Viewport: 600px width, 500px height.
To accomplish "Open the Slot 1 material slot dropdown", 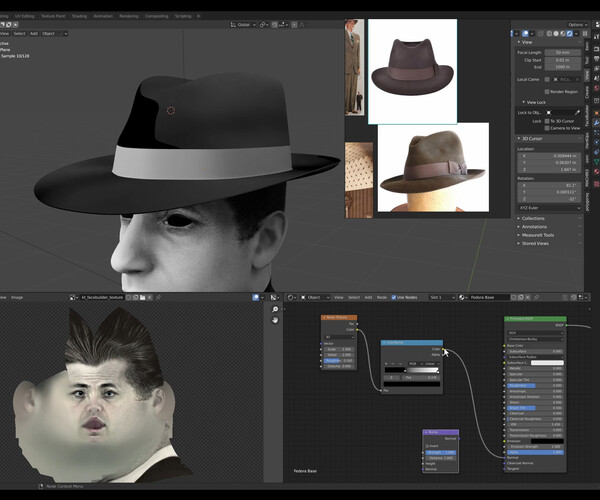I will tap(442, 297).
